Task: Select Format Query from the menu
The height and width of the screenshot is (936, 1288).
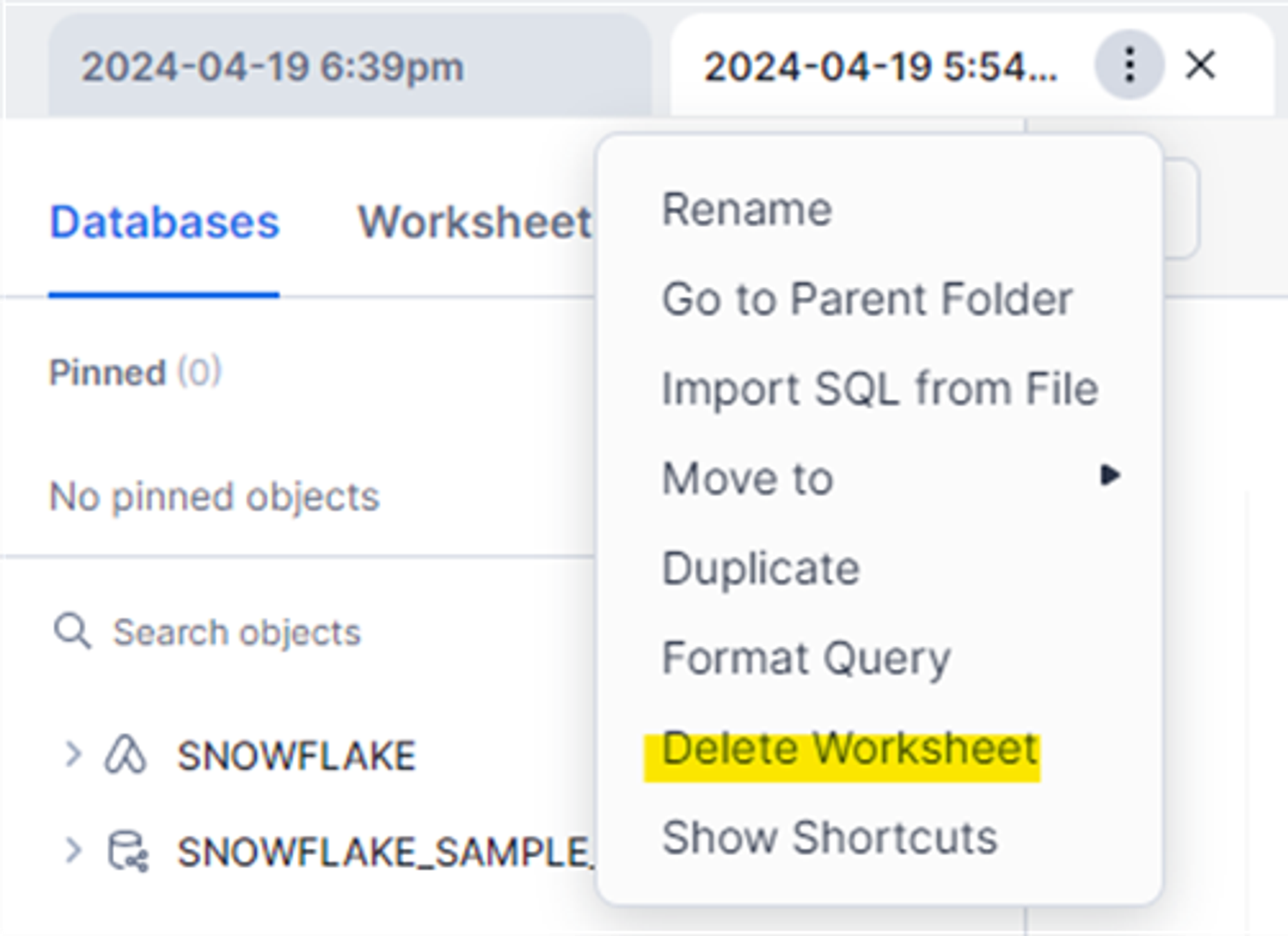Action: pyautogui.click(x=807, y=657)
